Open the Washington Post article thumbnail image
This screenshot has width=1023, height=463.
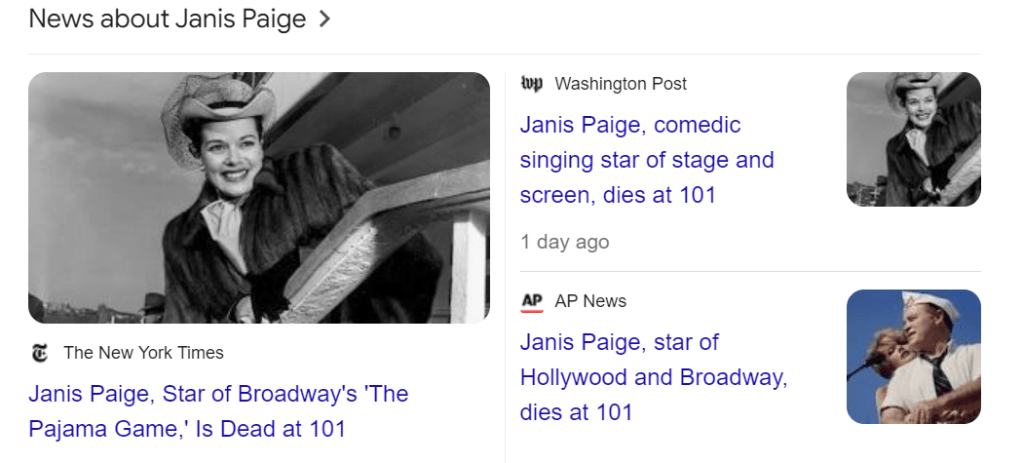913,139
